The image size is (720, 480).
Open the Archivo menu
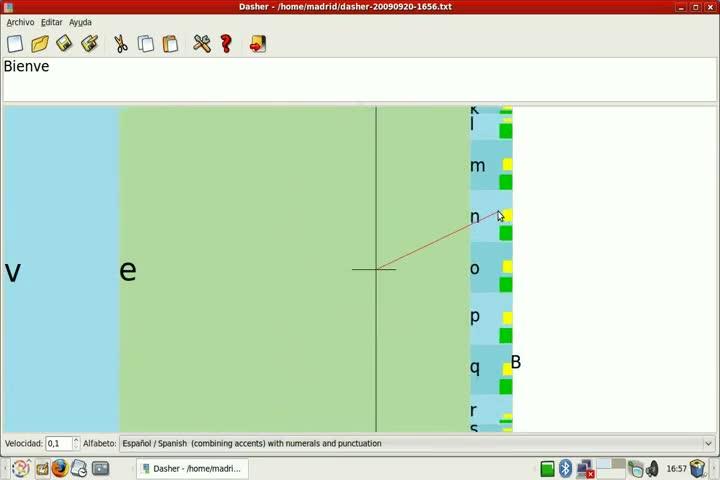[20, 22]
